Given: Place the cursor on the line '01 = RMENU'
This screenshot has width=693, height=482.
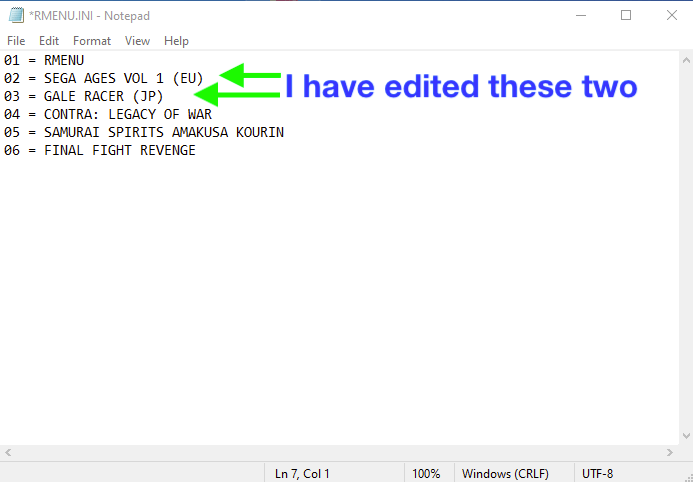Looking at the screenshot, I should pyautogui.click(x=44, y=60).
